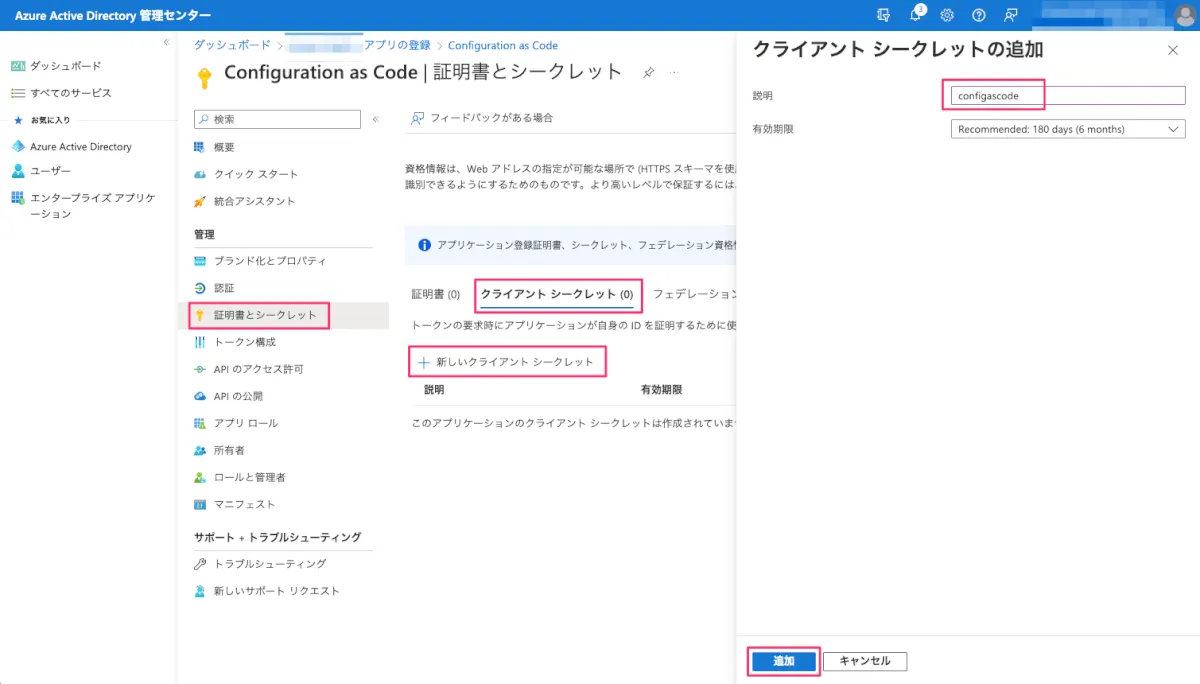Screen dimensions: 1200x684
Task: Click 有効期限 column header in secrets table
Action: pos(661,389)
